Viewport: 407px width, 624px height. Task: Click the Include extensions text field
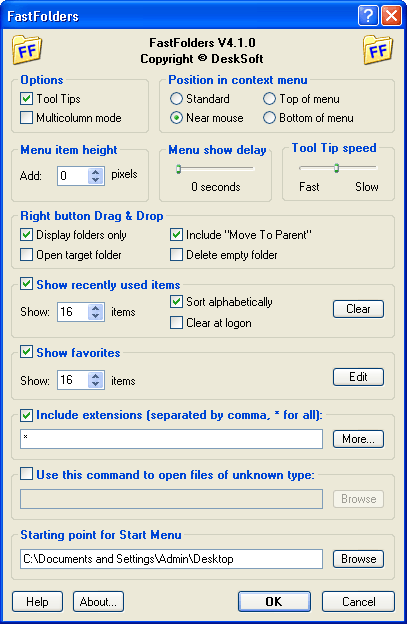171,439
